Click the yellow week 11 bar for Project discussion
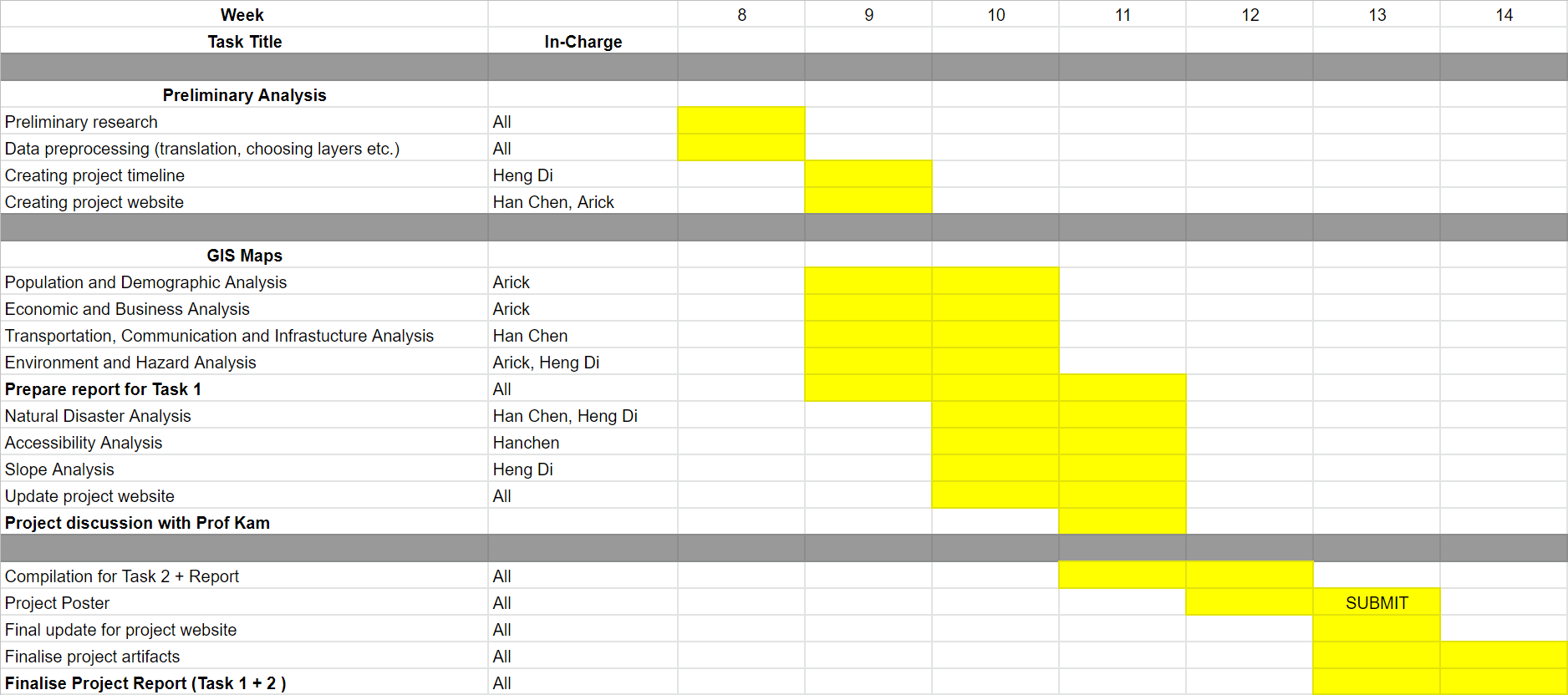This screenshot has width=1568, height=695. click(1122, 523)
